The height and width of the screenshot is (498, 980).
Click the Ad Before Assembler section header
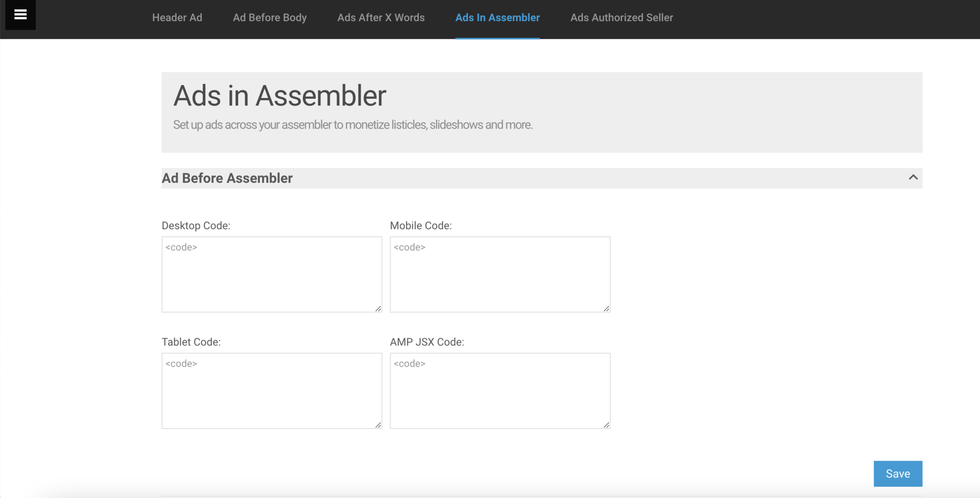point(228,178)
